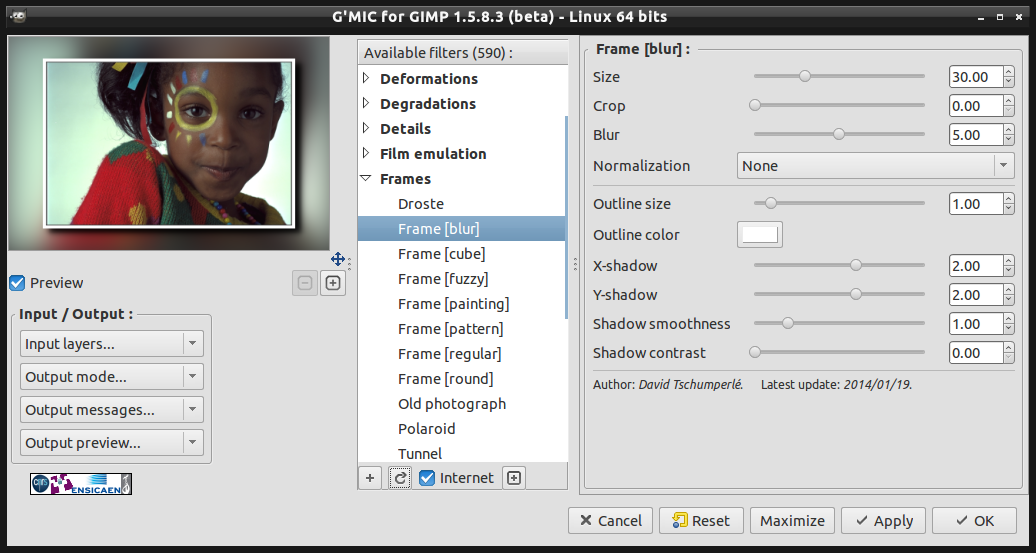This screenshot has height=553, width=1036.
Task: Click the Cancel button
Action: (x=610, y=521)
